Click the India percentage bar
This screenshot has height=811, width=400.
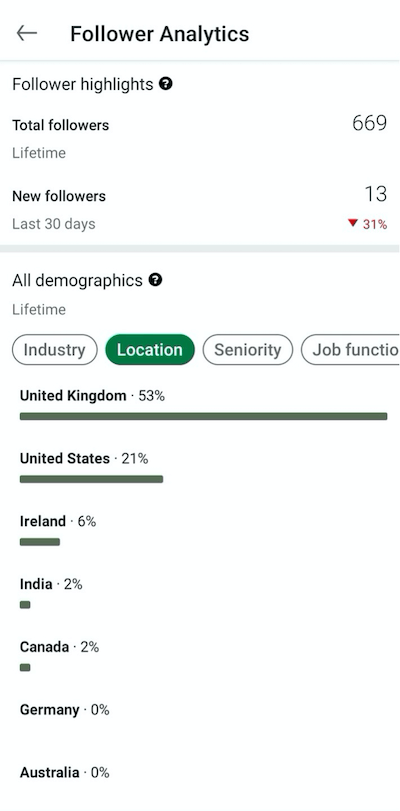[x=25, y=605]
